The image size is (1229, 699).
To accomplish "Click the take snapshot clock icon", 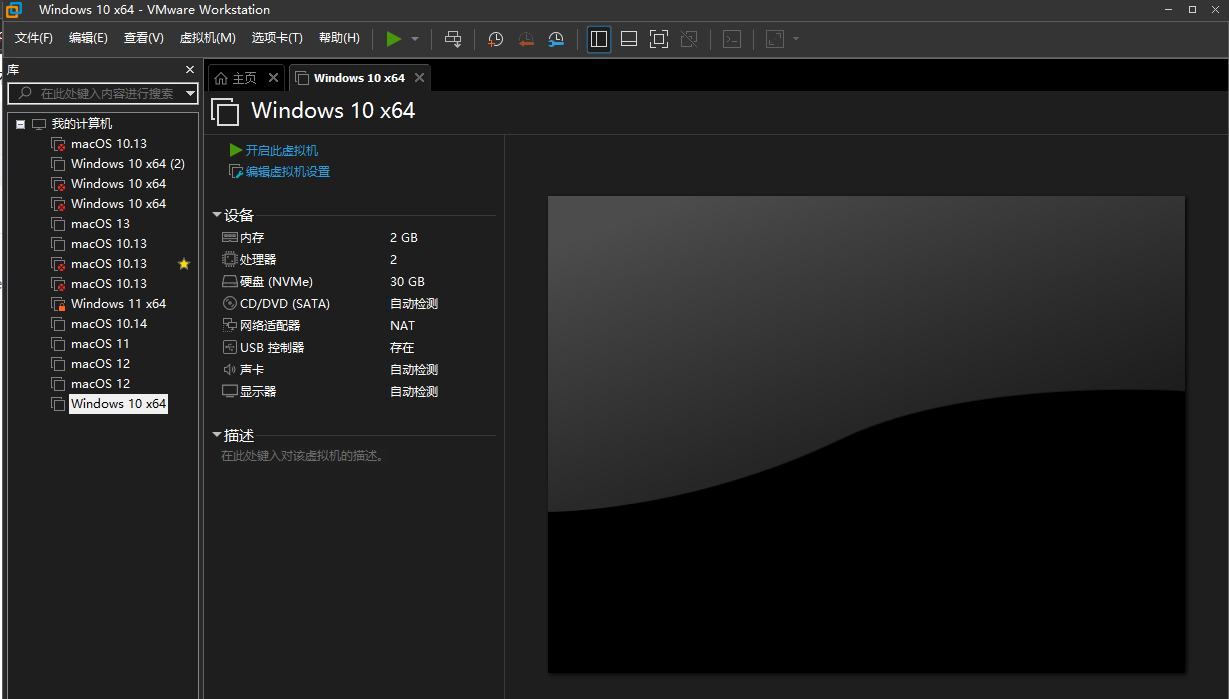I will [x=496, y=39].
